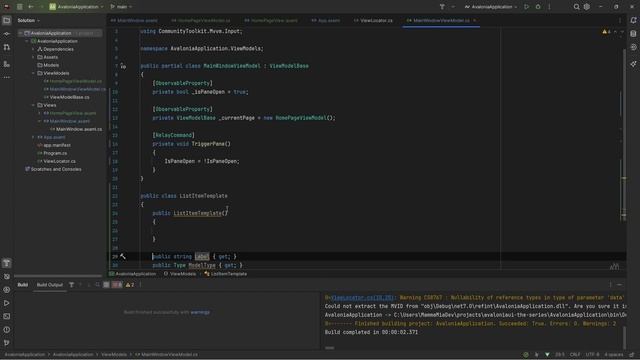The image size is (640, 360).
Task: Open the Explorer tool window icon
Action: pyautogui.click(x=7, y=20)
